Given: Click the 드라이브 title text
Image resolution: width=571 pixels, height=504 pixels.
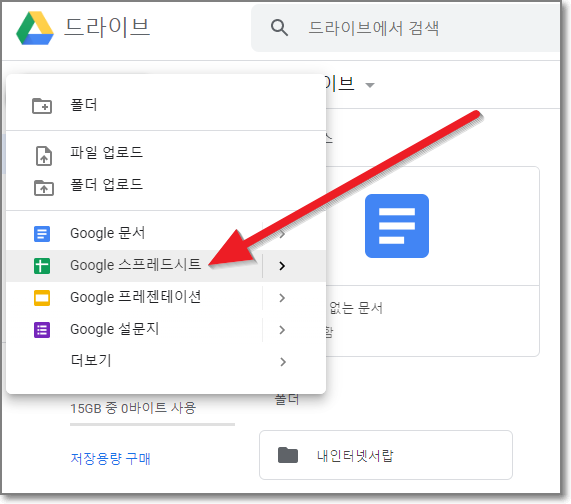Looking at the screenshot, I should coord(107,27).
